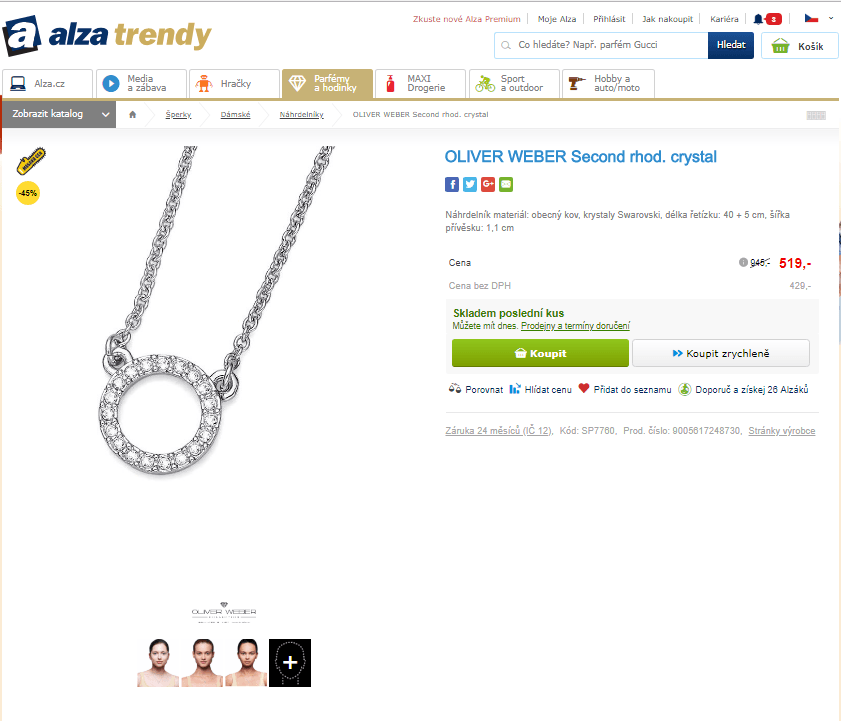Open language selector with Czech flag
841x721 pixels.
click(818, 19)
